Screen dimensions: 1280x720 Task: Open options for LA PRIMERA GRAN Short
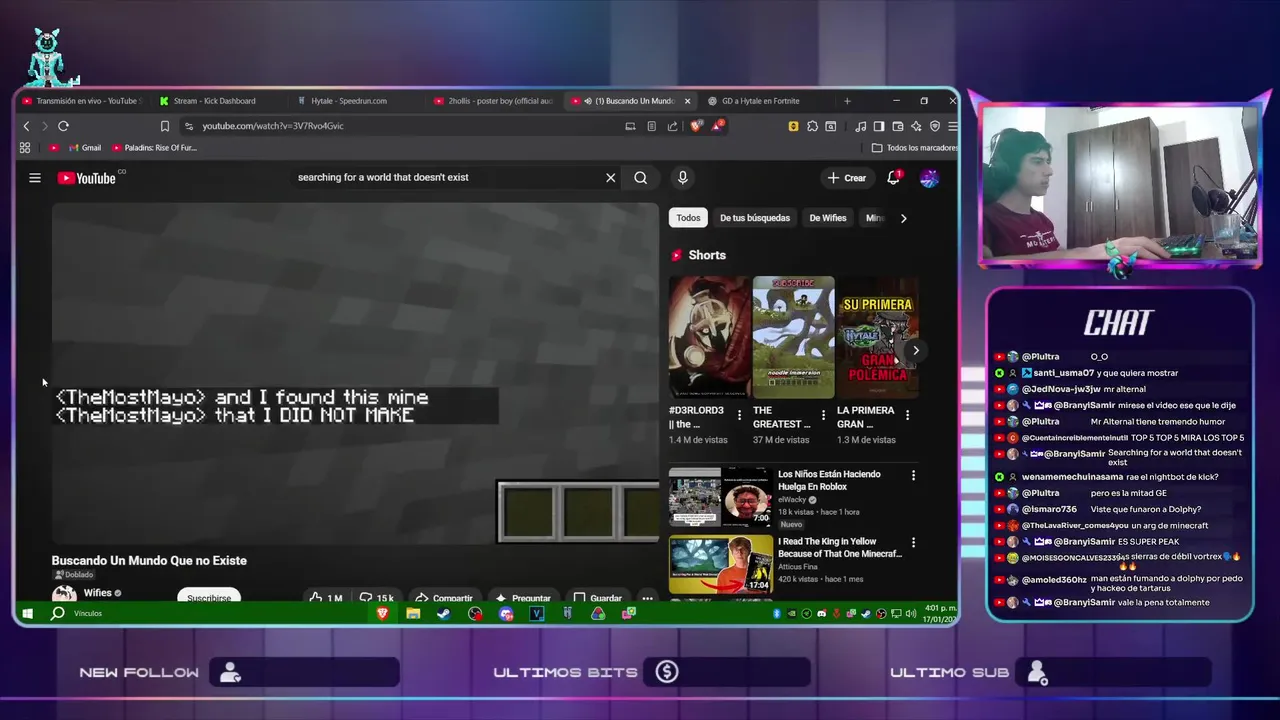click(908, 415)
